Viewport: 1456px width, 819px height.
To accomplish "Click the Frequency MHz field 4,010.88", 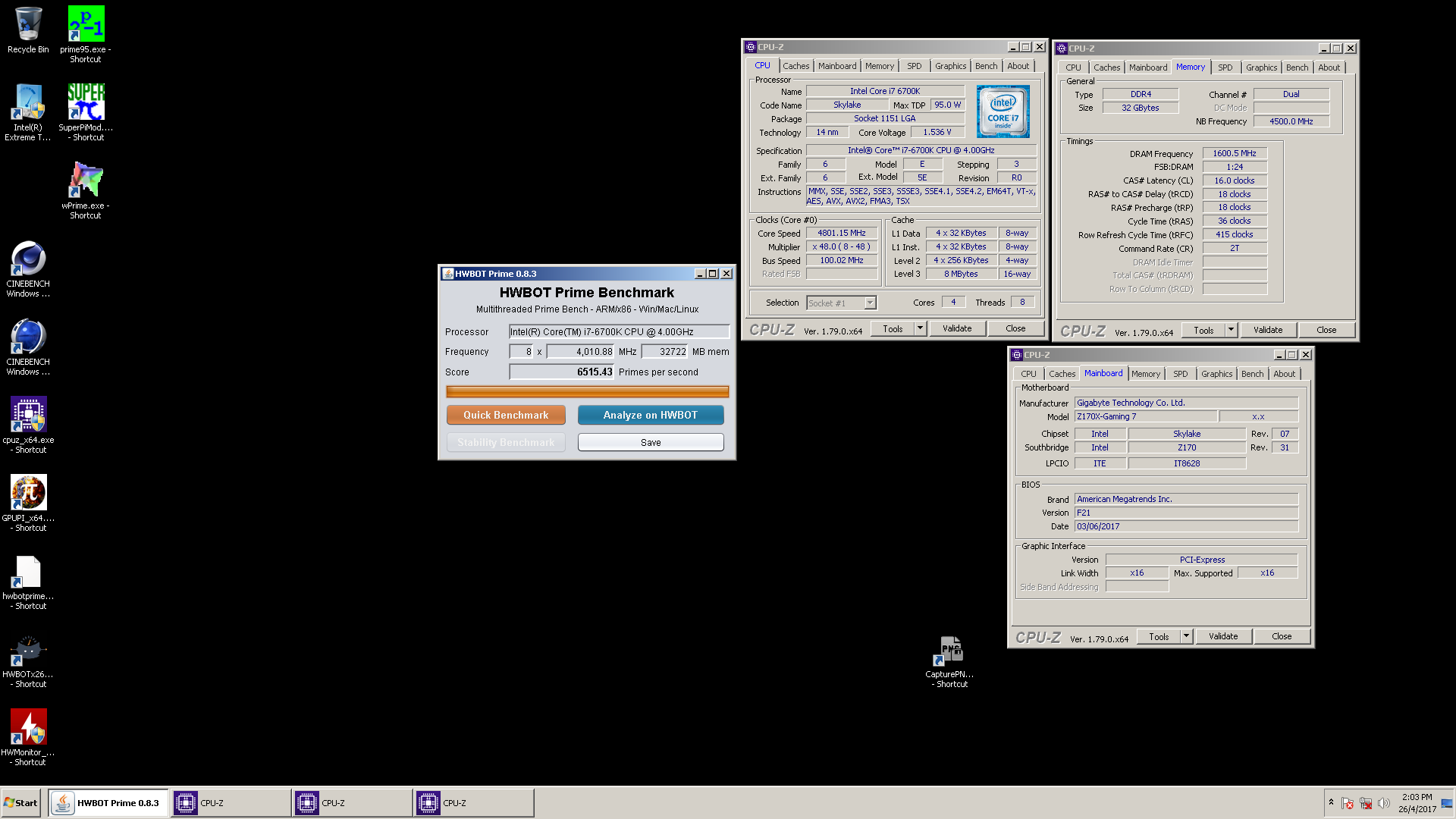I will 580,351.
